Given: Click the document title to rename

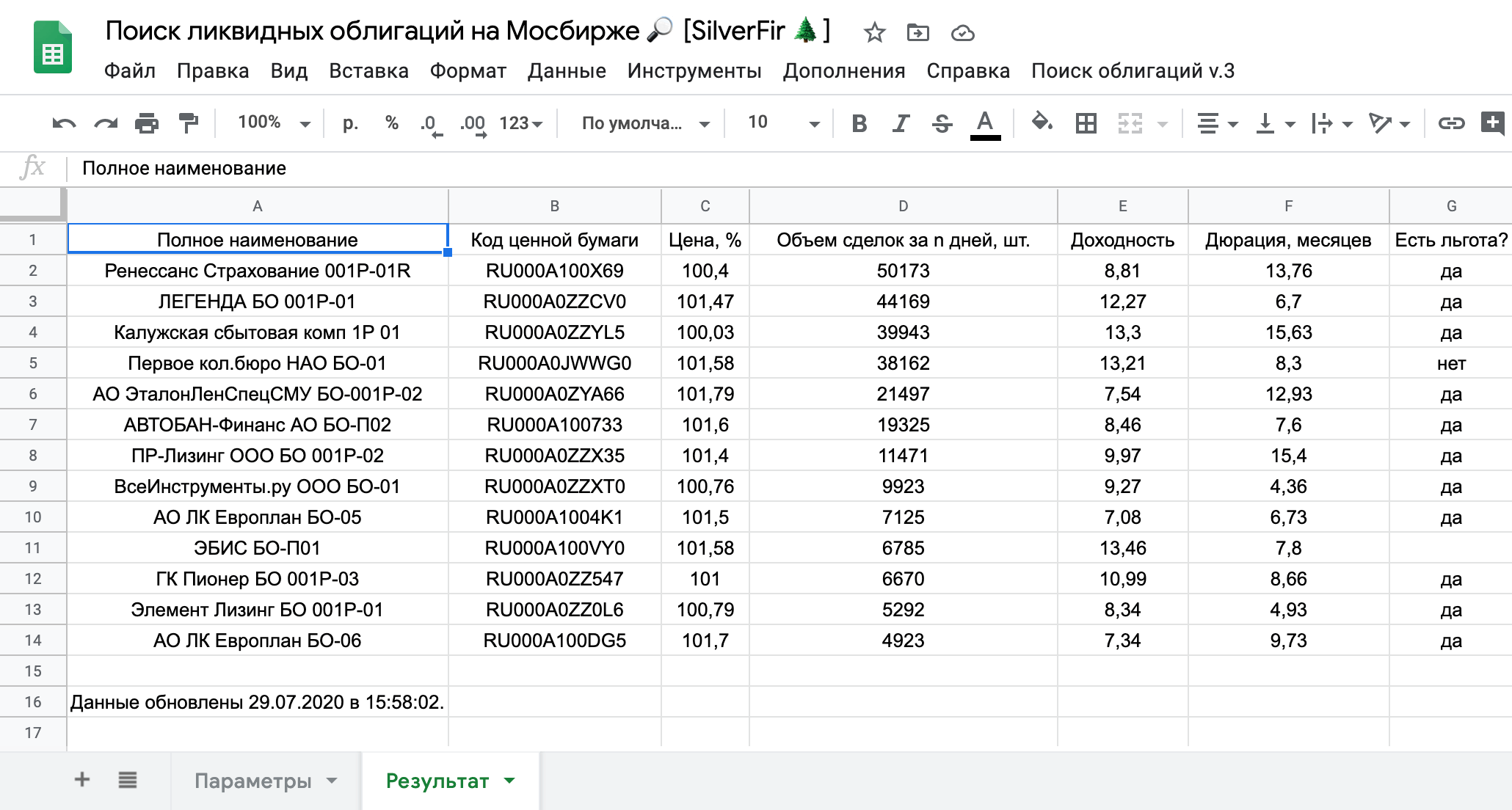Looking at the screenshot, I should click(x=468, y=31).
